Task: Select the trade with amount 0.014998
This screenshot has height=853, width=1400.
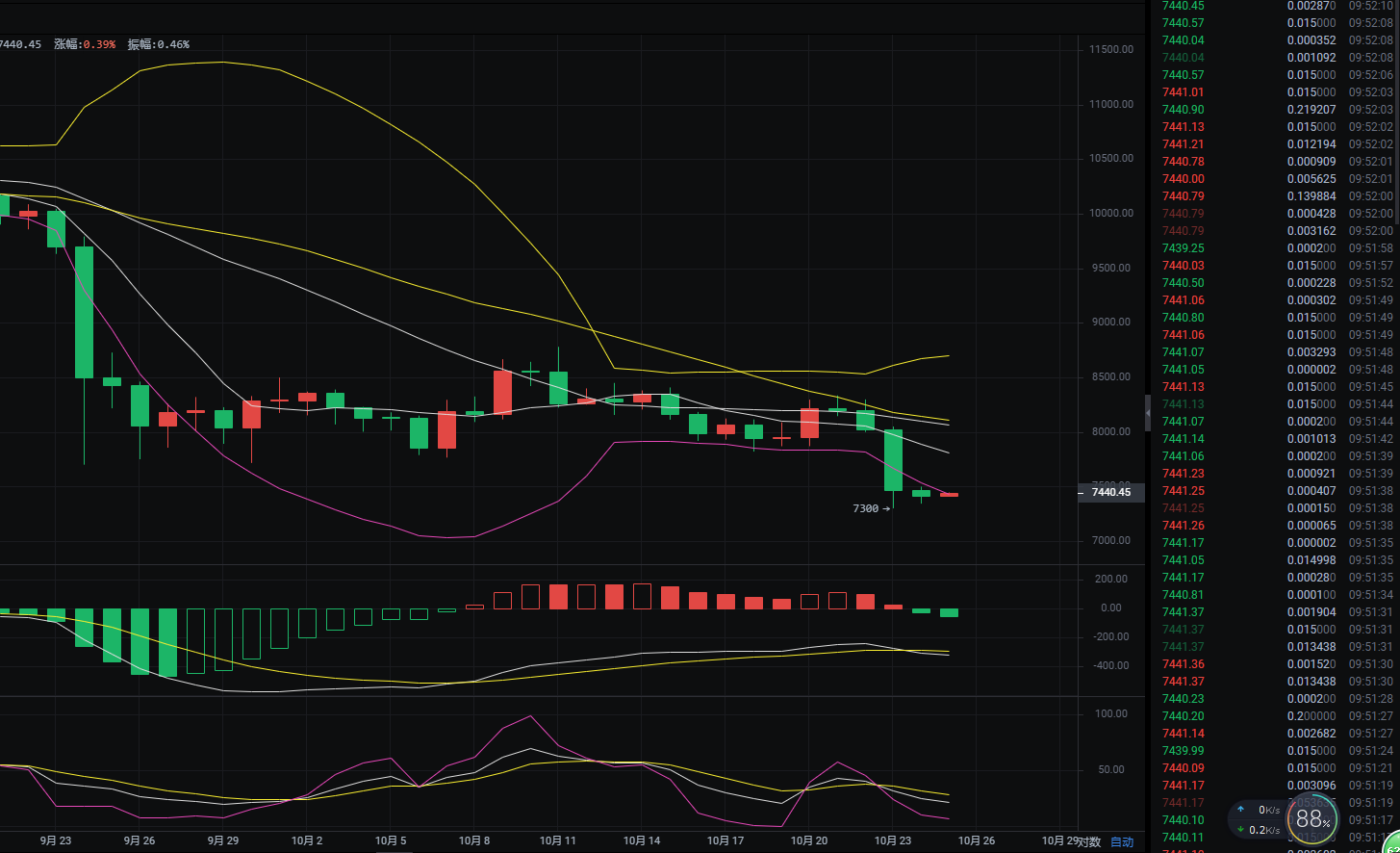Action: click(x=1276, y=560)
